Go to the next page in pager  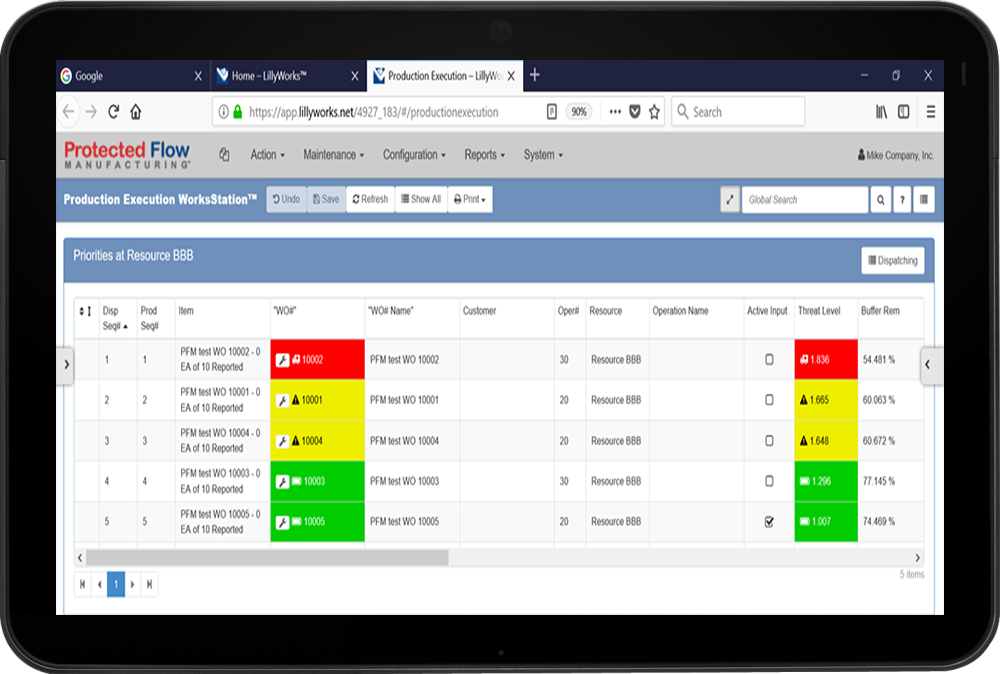133,584
